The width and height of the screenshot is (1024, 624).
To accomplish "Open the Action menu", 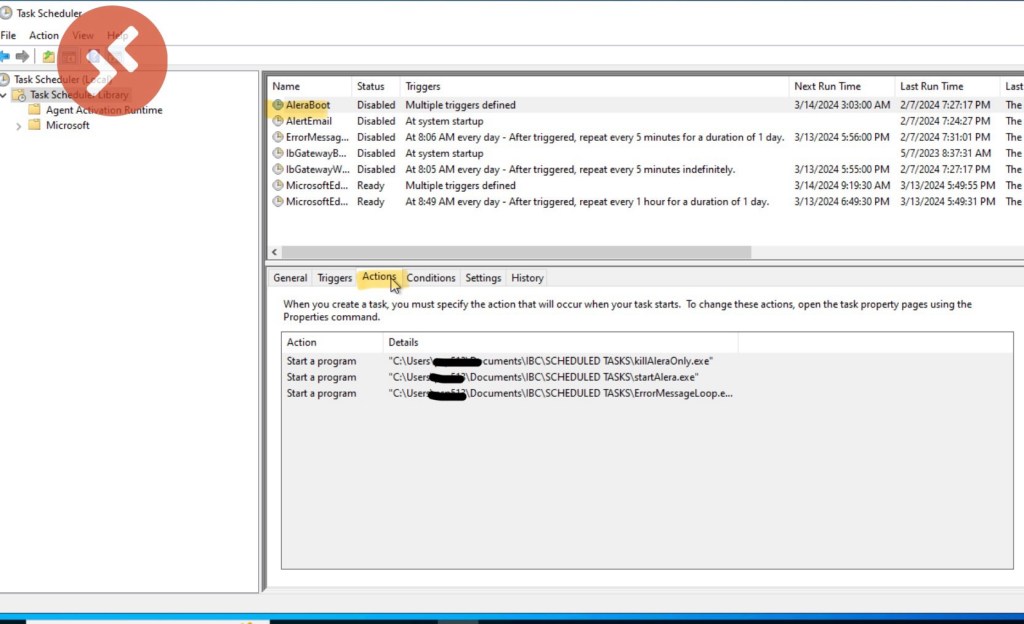I will (44, 35).
